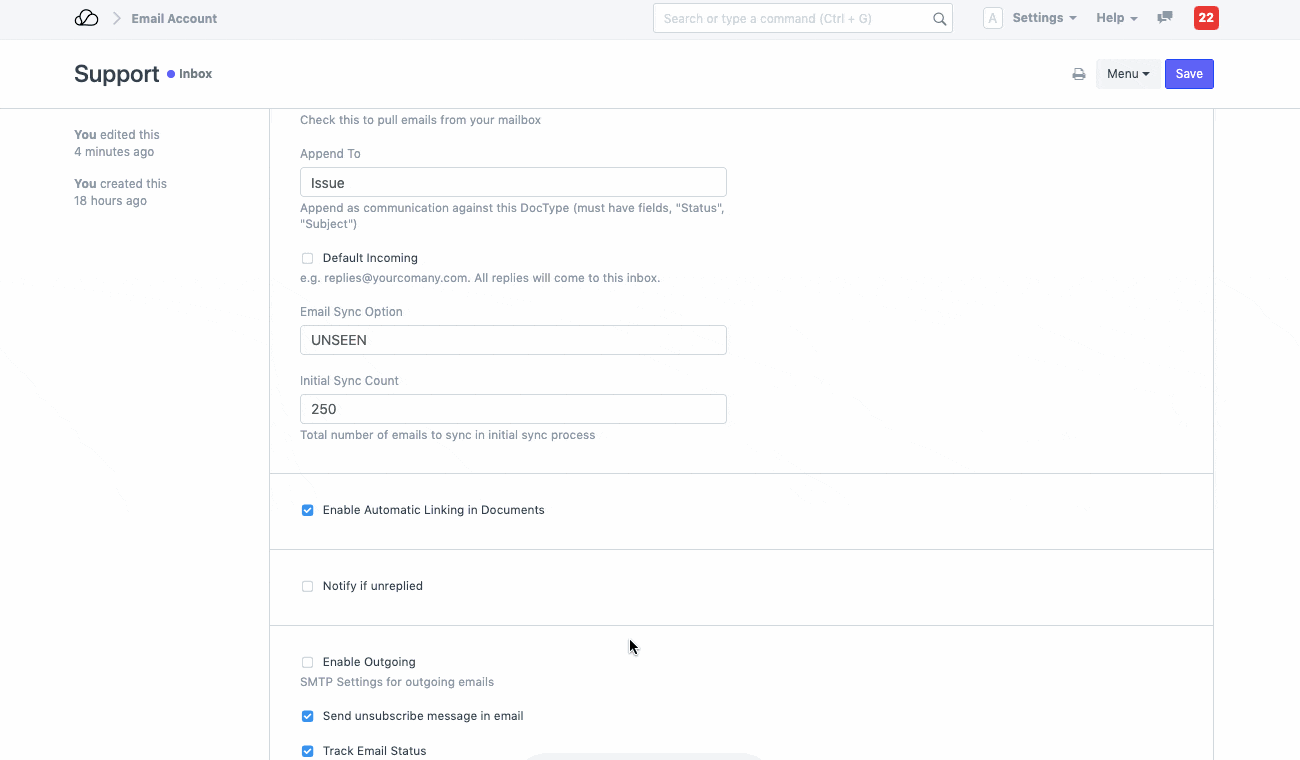This screenshot has width=1300, height=760.
Task: Click the cloud home logo icon
Action: tap(87, 18)
